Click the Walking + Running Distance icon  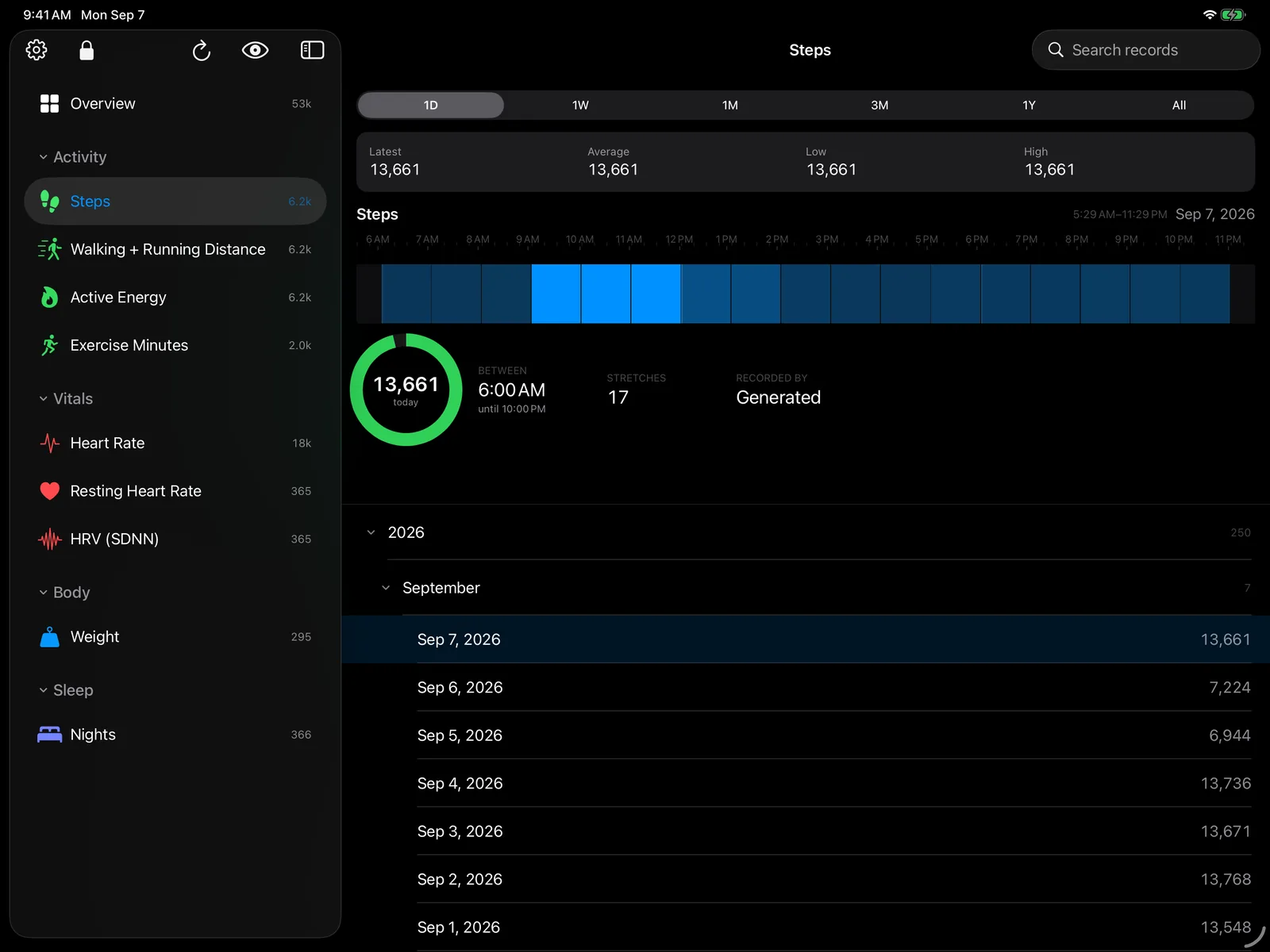coord(49,249)
